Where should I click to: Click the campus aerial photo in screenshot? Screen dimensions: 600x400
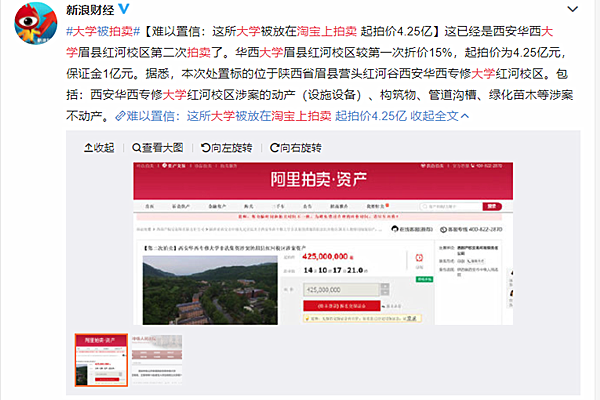210,290
